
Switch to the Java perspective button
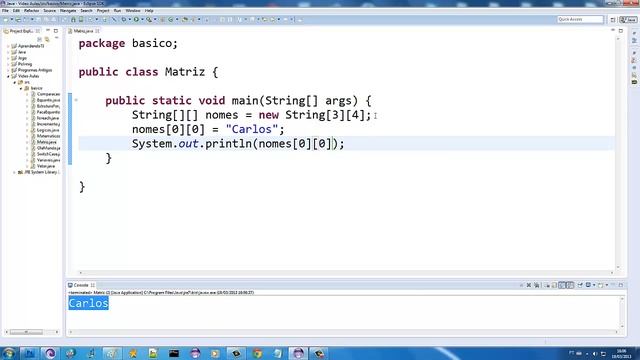pyautogui.click(x=628, y=20)
